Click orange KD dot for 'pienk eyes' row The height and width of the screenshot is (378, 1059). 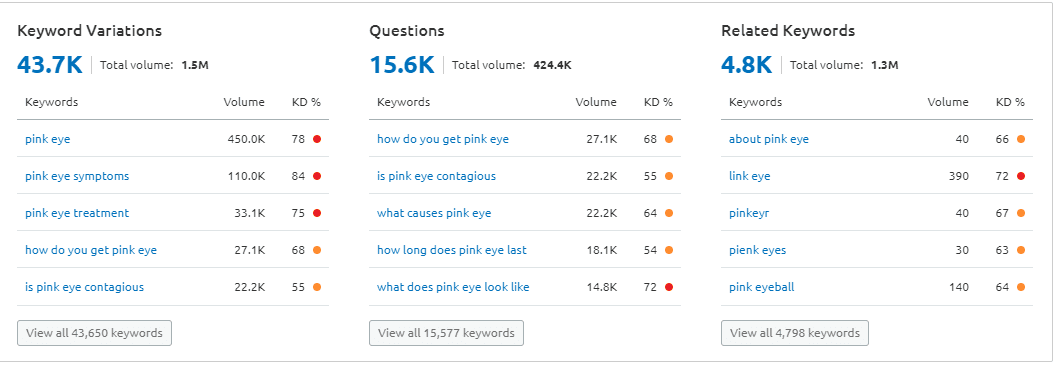point(1021,250)
